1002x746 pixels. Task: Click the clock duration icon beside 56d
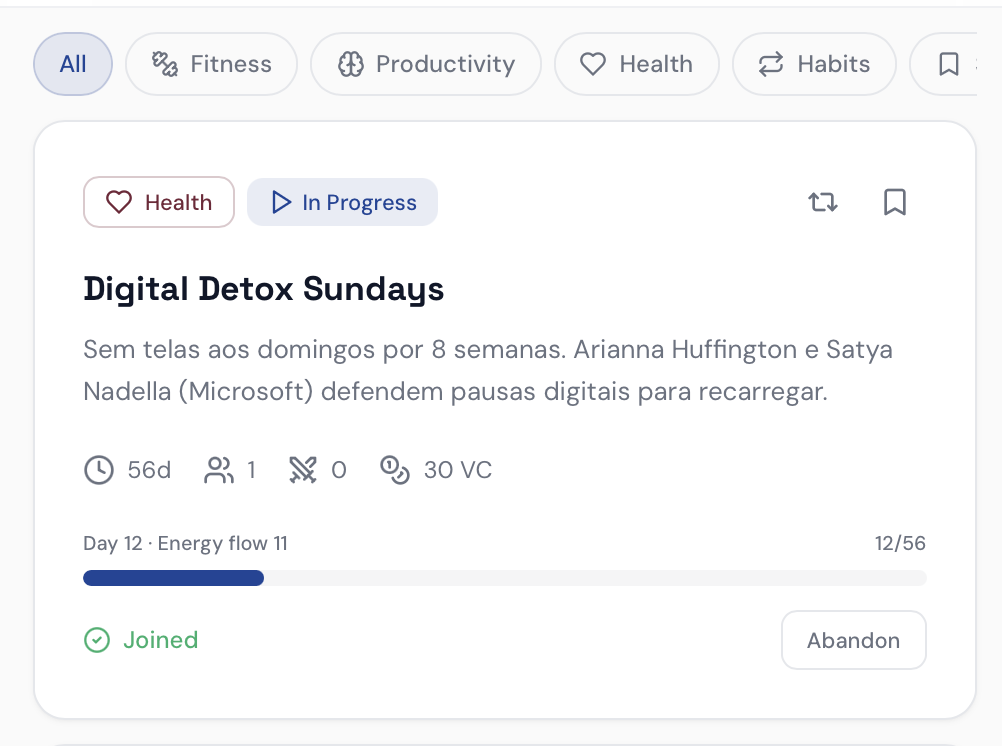tap(99, 470)
